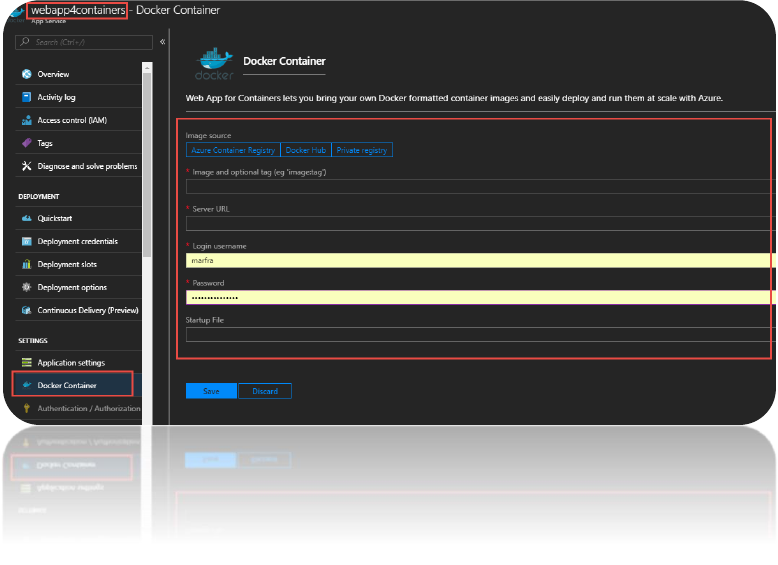Viewport: 778px width, 565px height.
Task: Focus the sidebar Search (Ctrl+/) box
Action: 84,42
